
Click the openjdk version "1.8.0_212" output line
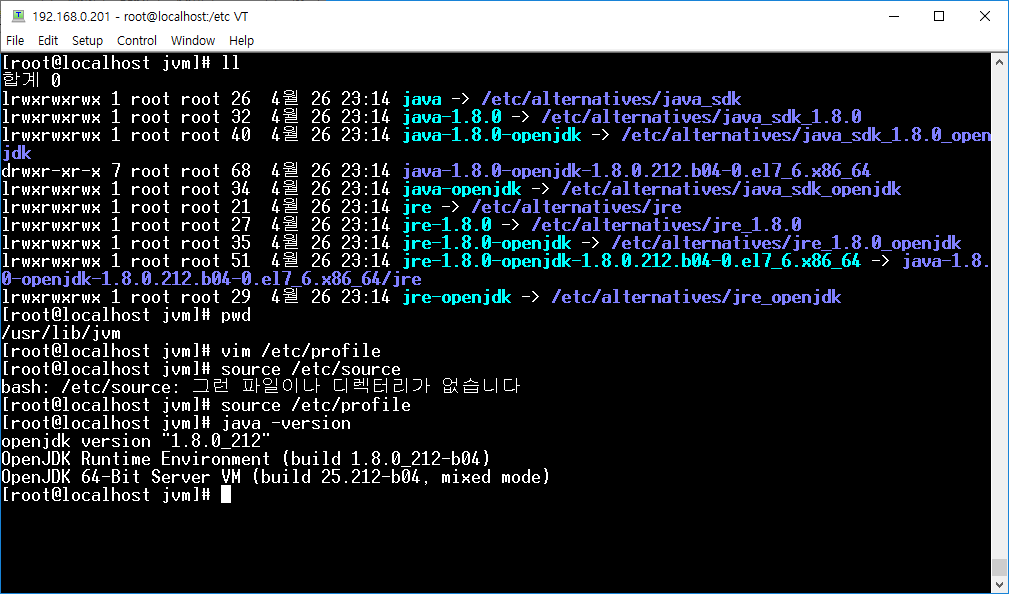pyautogui.click(x=136, y=441)
